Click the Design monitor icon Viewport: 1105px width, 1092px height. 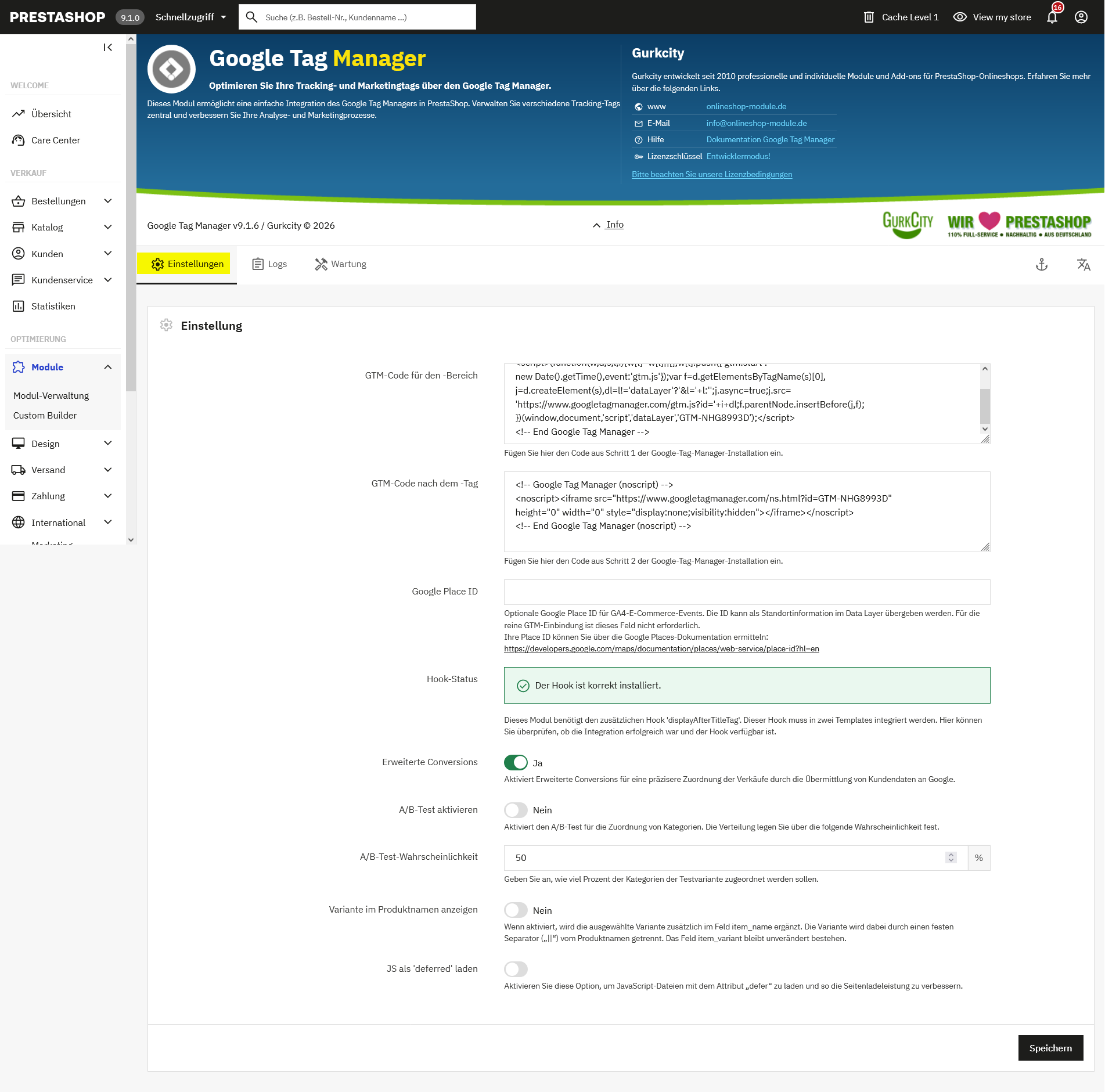click(x=19, y=444)
